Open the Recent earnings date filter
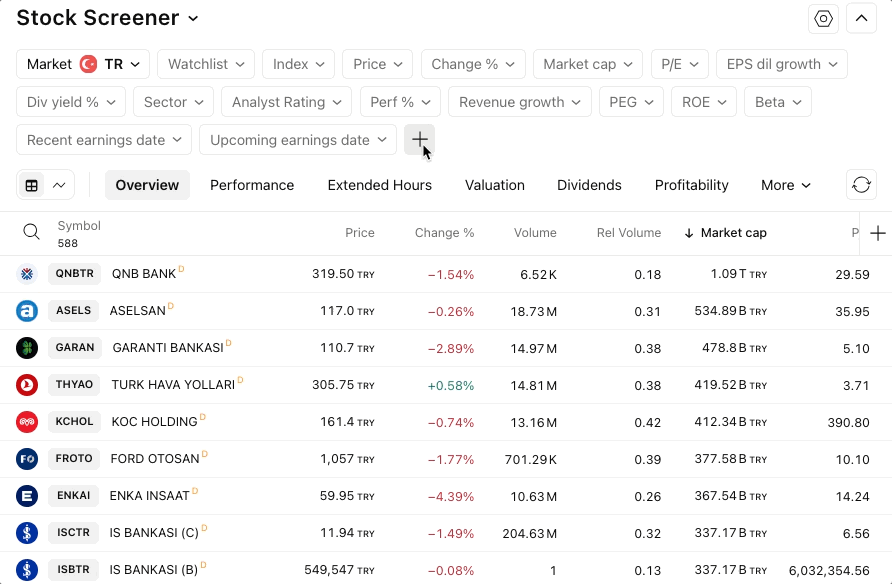Viewport: 892px width, 584px height. [x=104, y=140]
